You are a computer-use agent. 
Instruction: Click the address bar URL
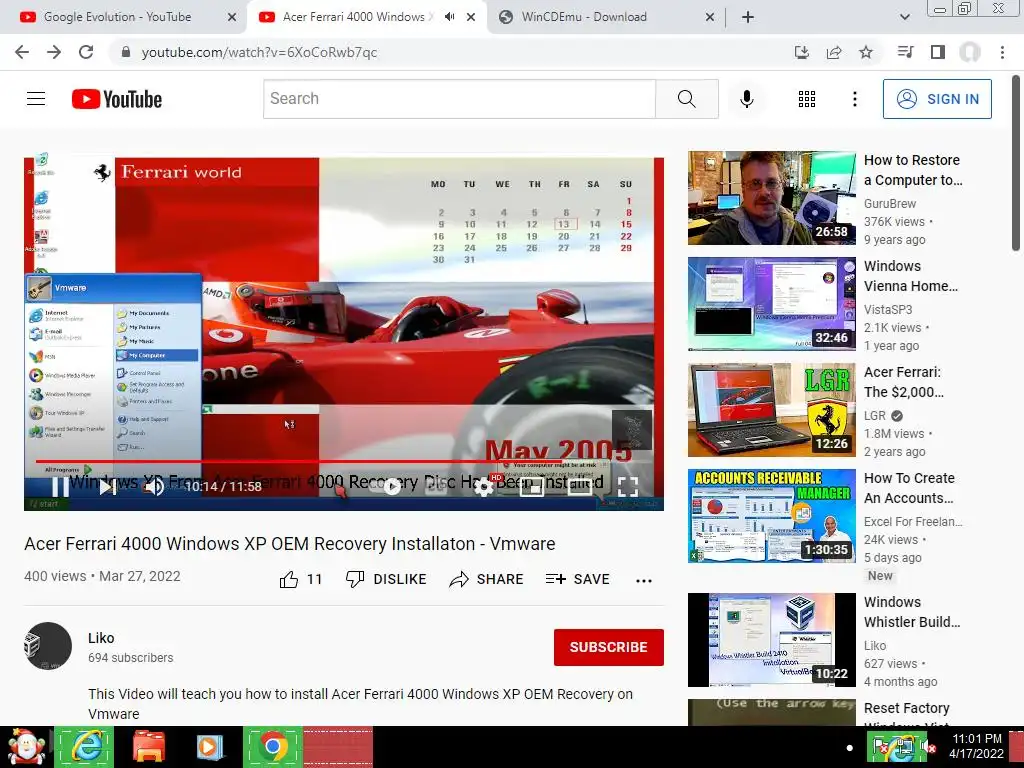click(259, 52)
